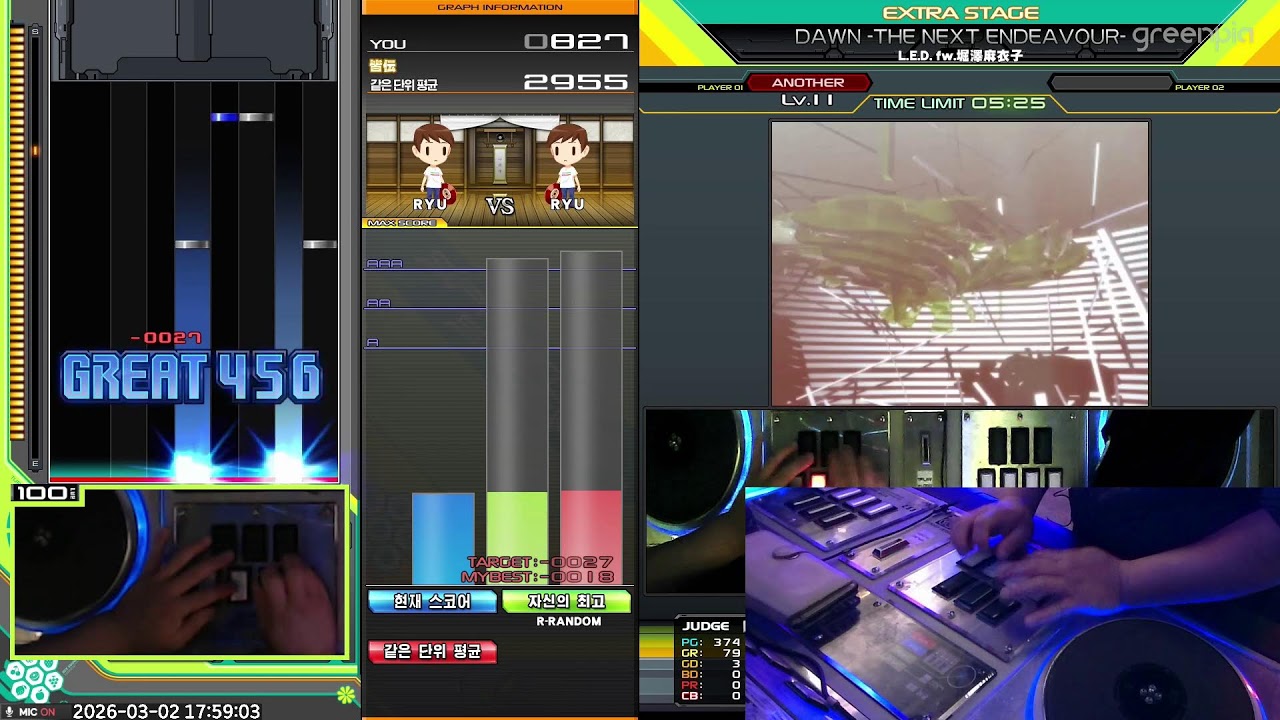Click the artist name L.E.D. fw.堀澤麻衣子
The image size is (1280, 720).
coord(960,56)
